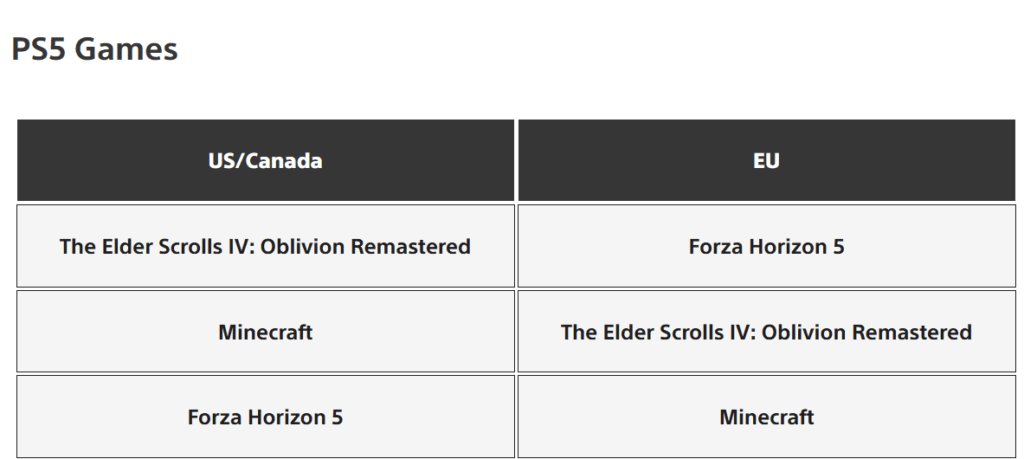This screenshot has width=1024, height=459.
Task: Select the EU column header
Action: [767, 160]
